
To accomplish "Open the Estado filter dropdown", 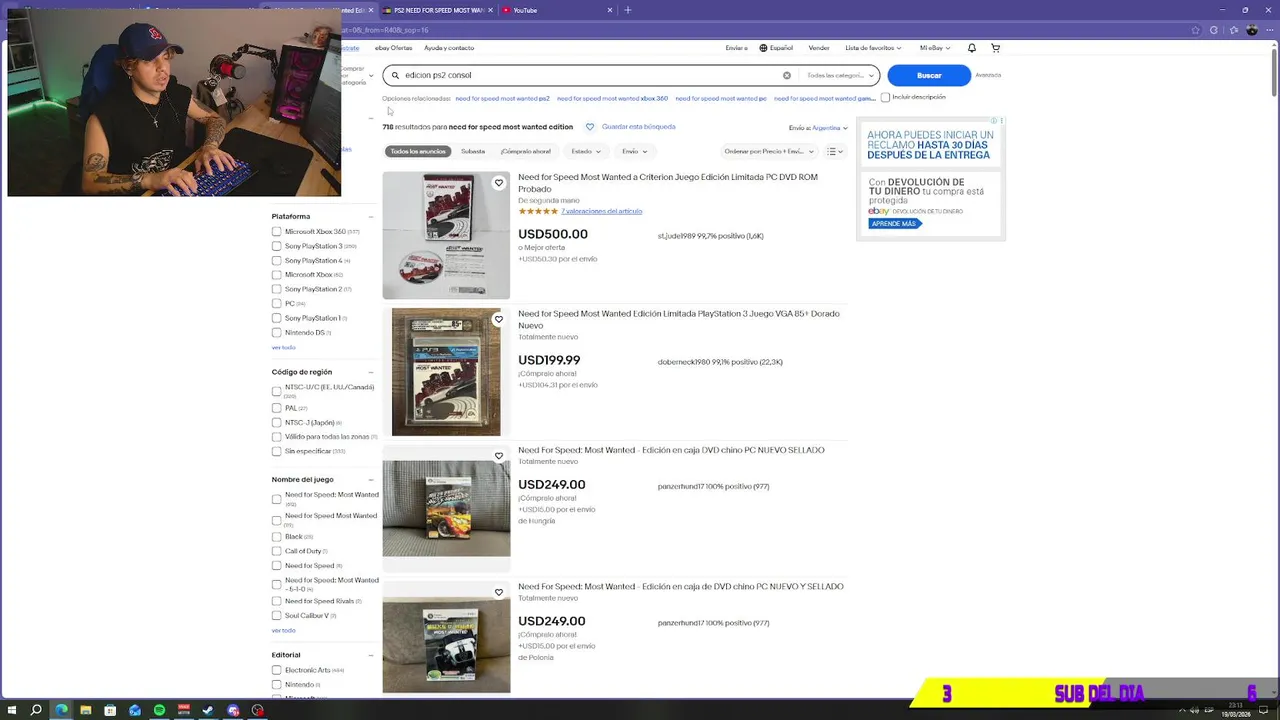I will pyautogui.click(x=586, y=151).
